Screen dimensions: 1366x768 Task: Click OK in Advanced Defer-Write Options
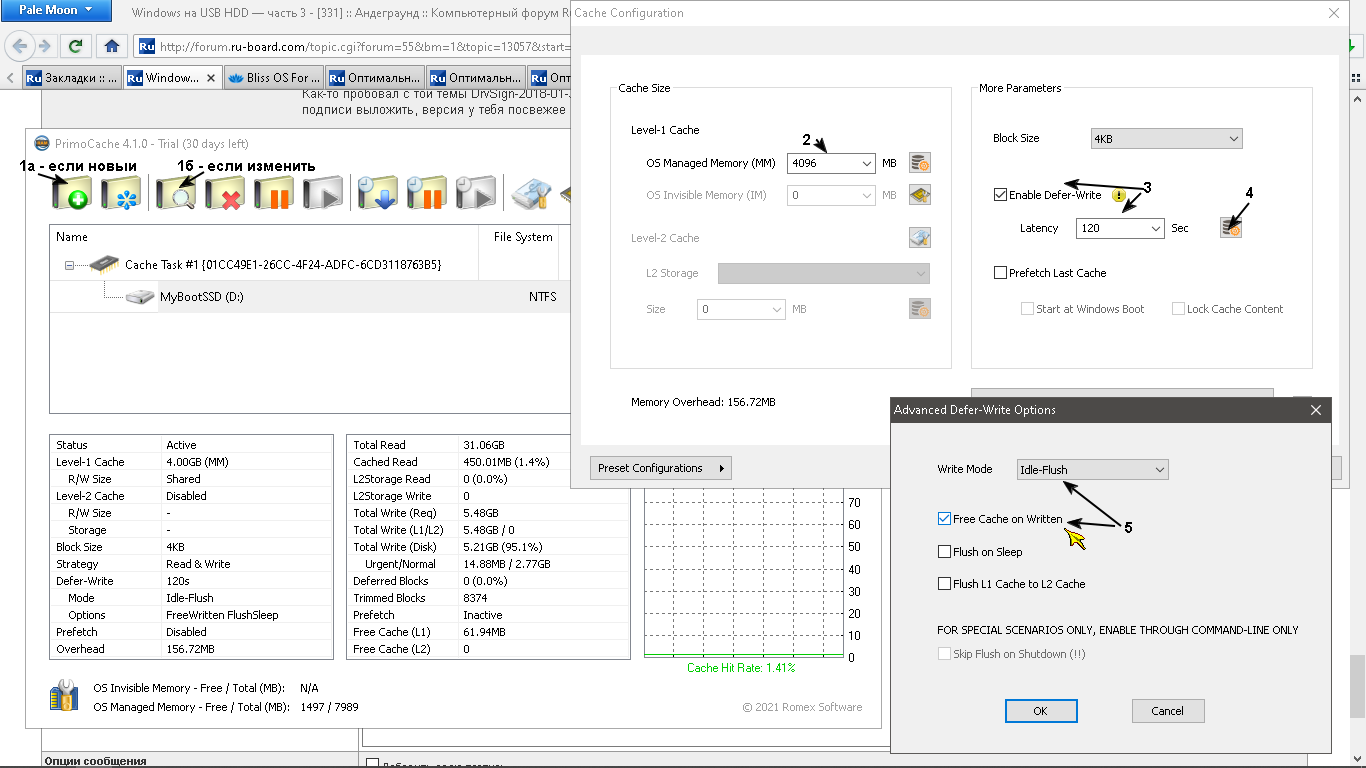1041,711
